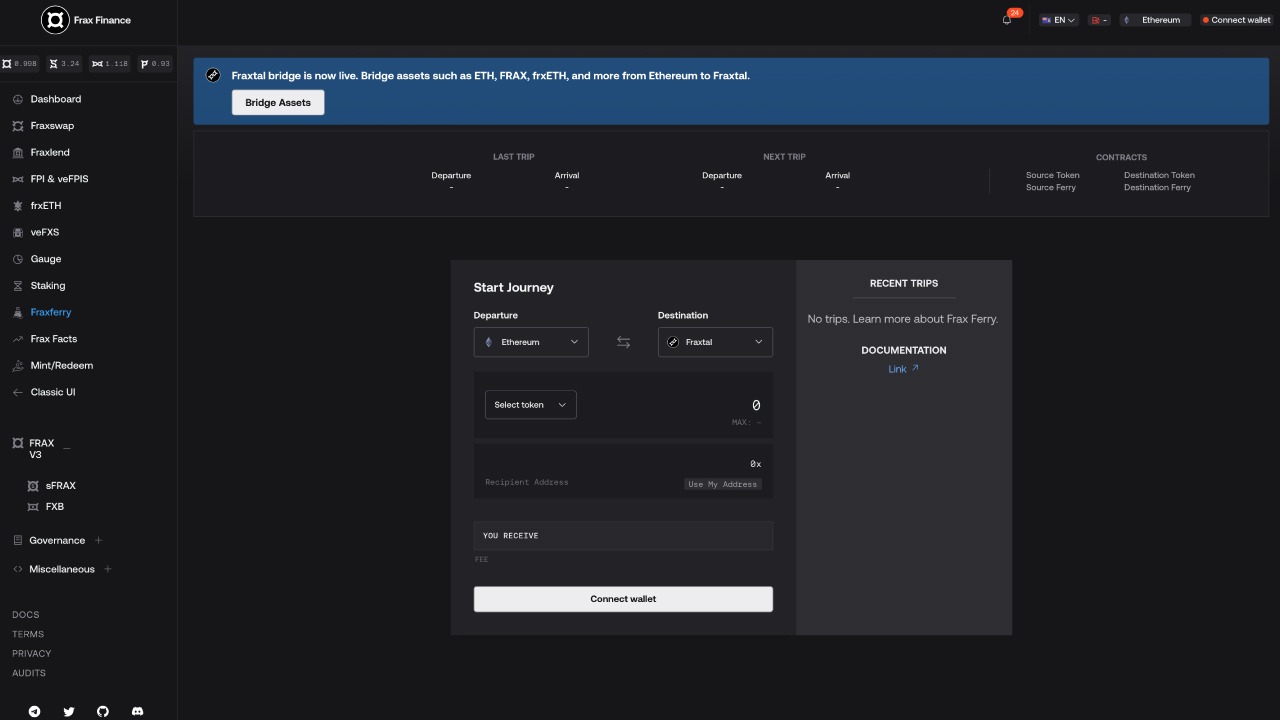Open frxETH from the sidebar
Screen dimensions: 1280x720
coord(46,206)
